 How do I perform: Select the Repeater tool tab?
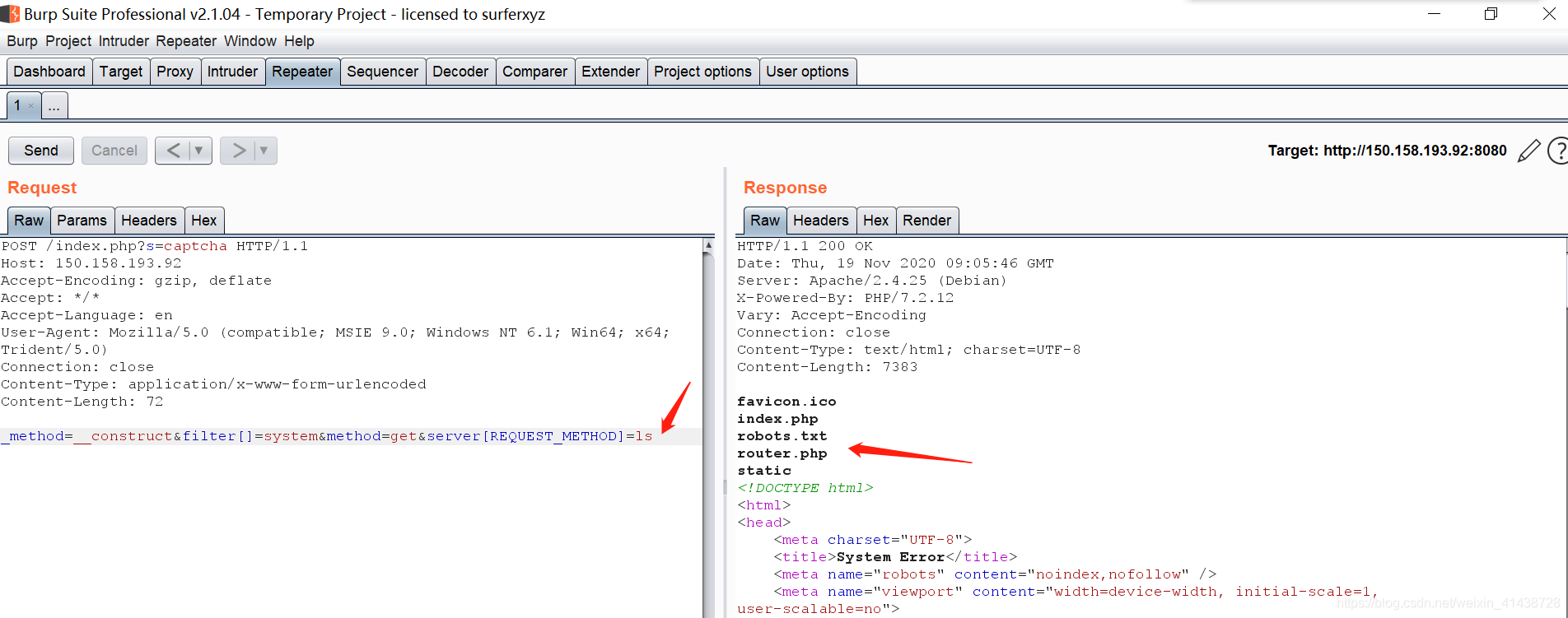pyautogui.click(x=302, y=72)
